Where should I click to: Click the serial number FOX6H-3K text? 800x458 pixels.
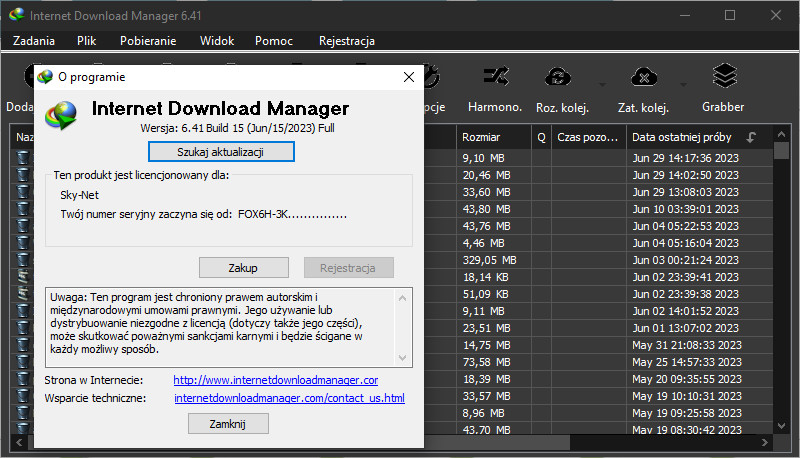click(292, 214)
